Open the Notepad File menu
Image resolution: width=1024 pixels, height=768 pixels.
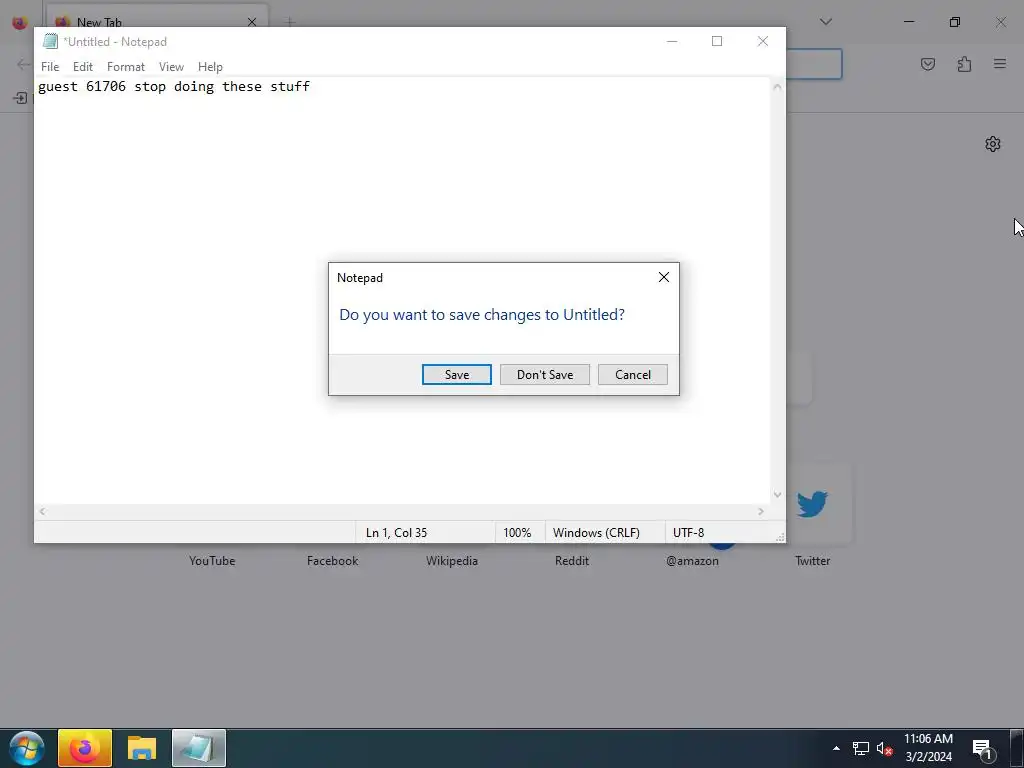coord(50,67)
